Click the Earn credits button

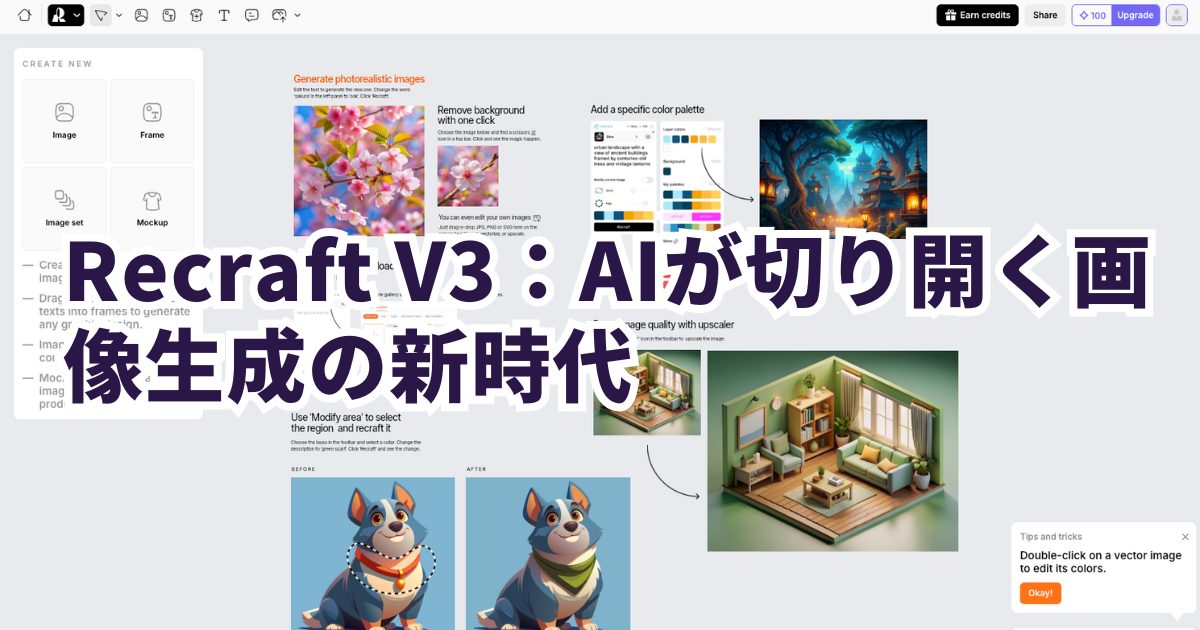[x=977, y=15]
